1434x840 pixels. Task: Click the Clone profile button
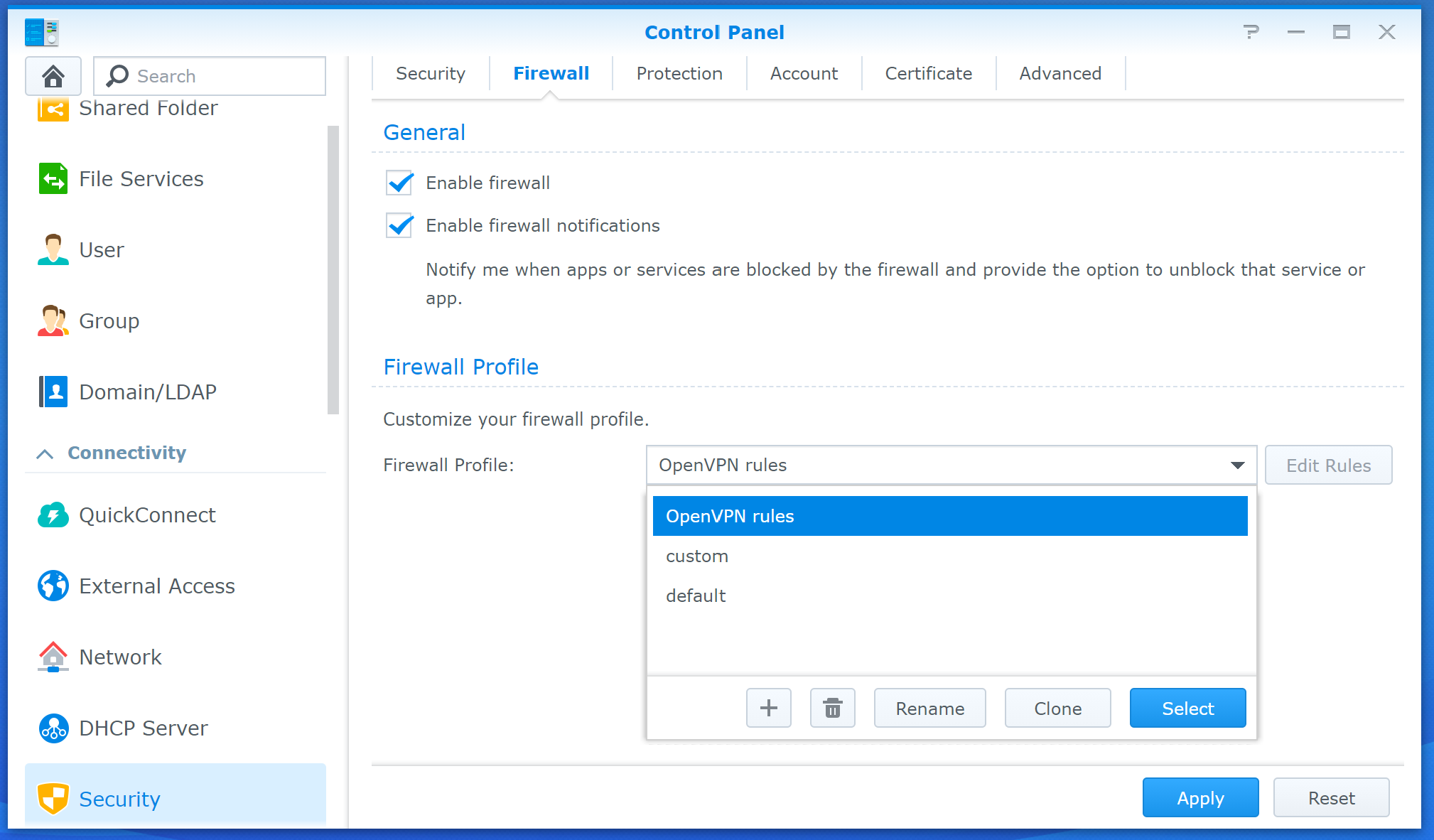pos(1057,708)
